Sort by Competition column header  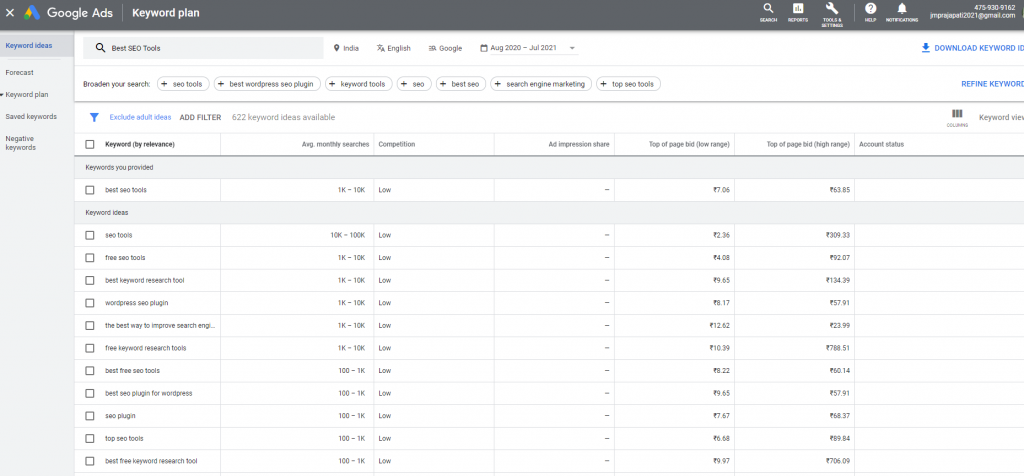397,144
